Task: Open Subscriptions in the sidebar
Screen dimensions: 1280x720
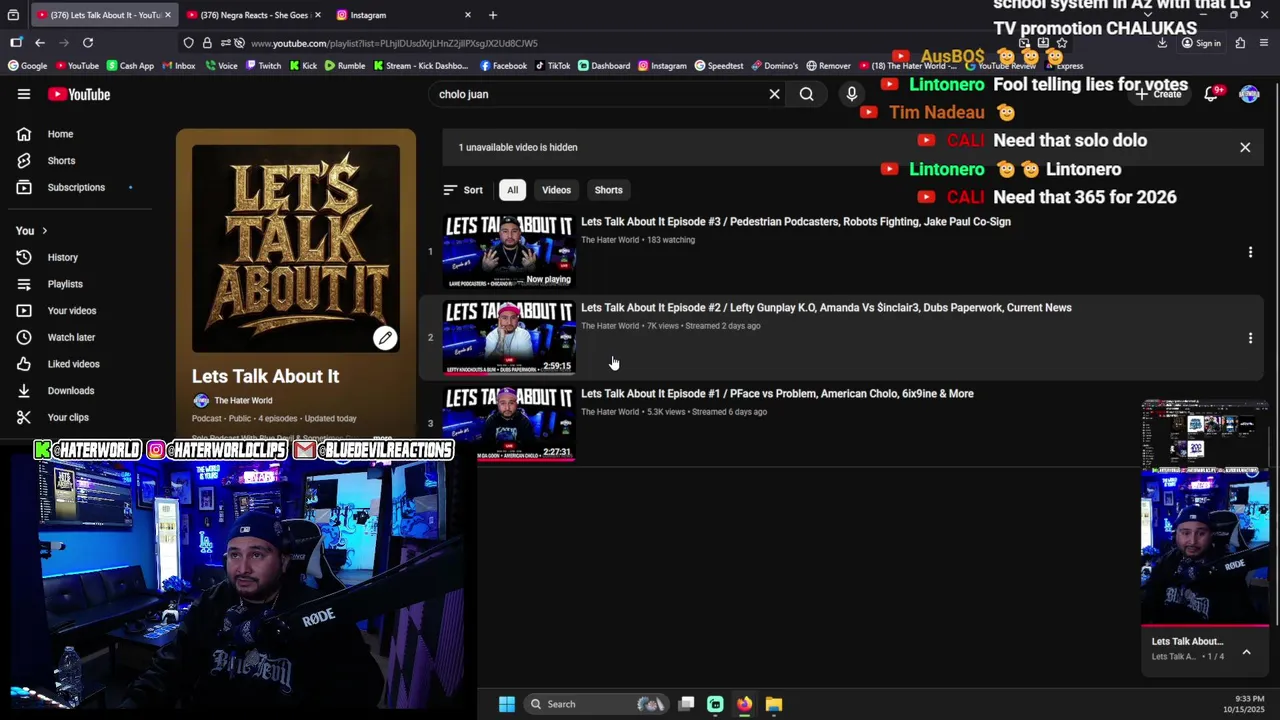Action: [75, 187]
